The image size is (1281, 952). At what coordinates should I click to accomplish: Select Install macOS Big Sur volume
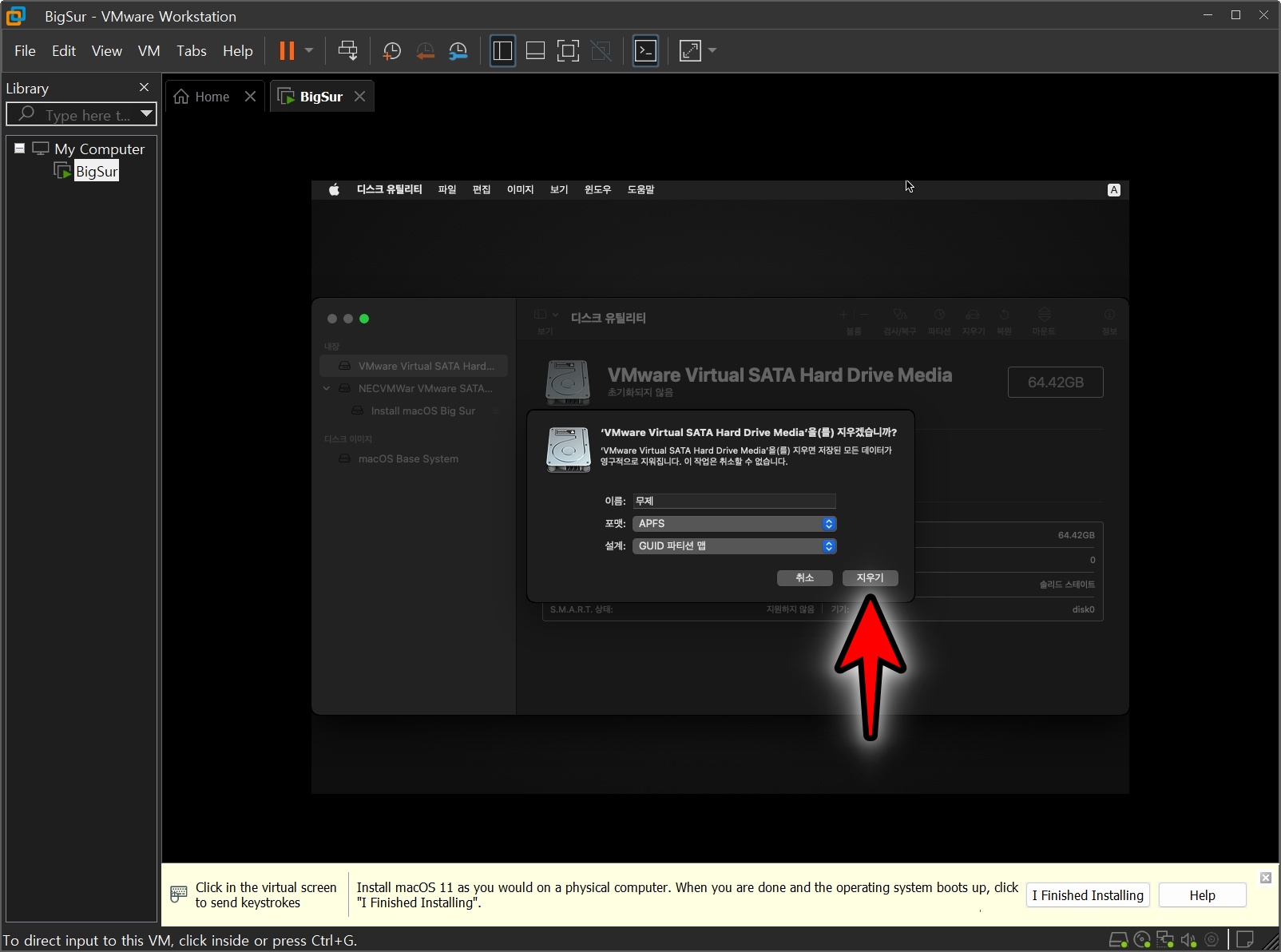click(422, 411)
